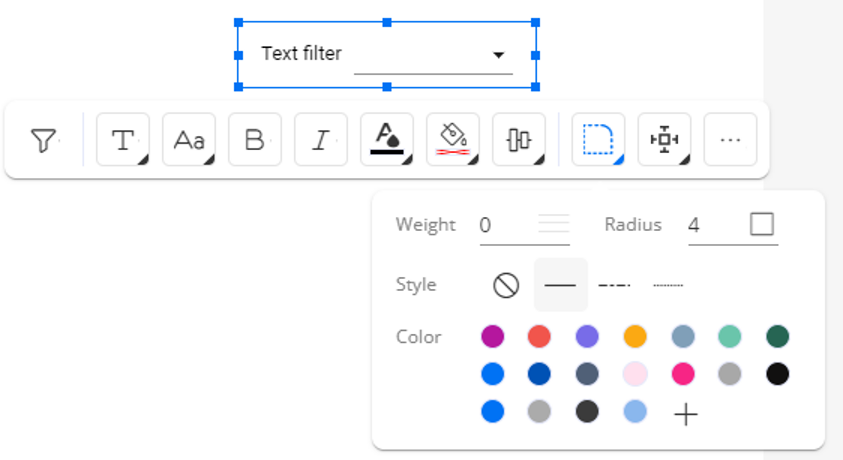Open the more options ellipsis menu
Viewport: 843px width, 460px height.
point(731,140)
